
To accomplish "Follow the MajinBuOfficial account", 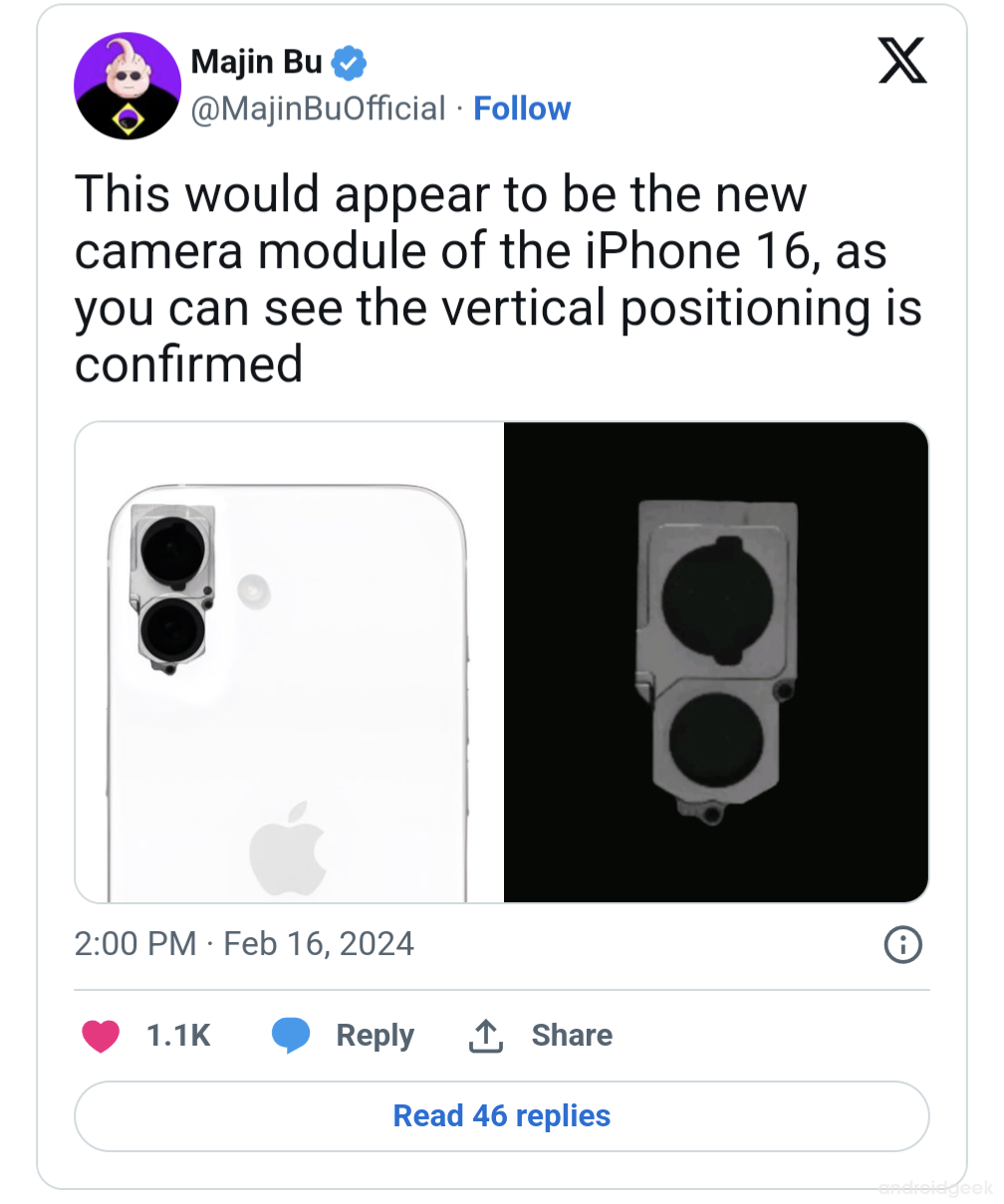I will coord(522,109).
